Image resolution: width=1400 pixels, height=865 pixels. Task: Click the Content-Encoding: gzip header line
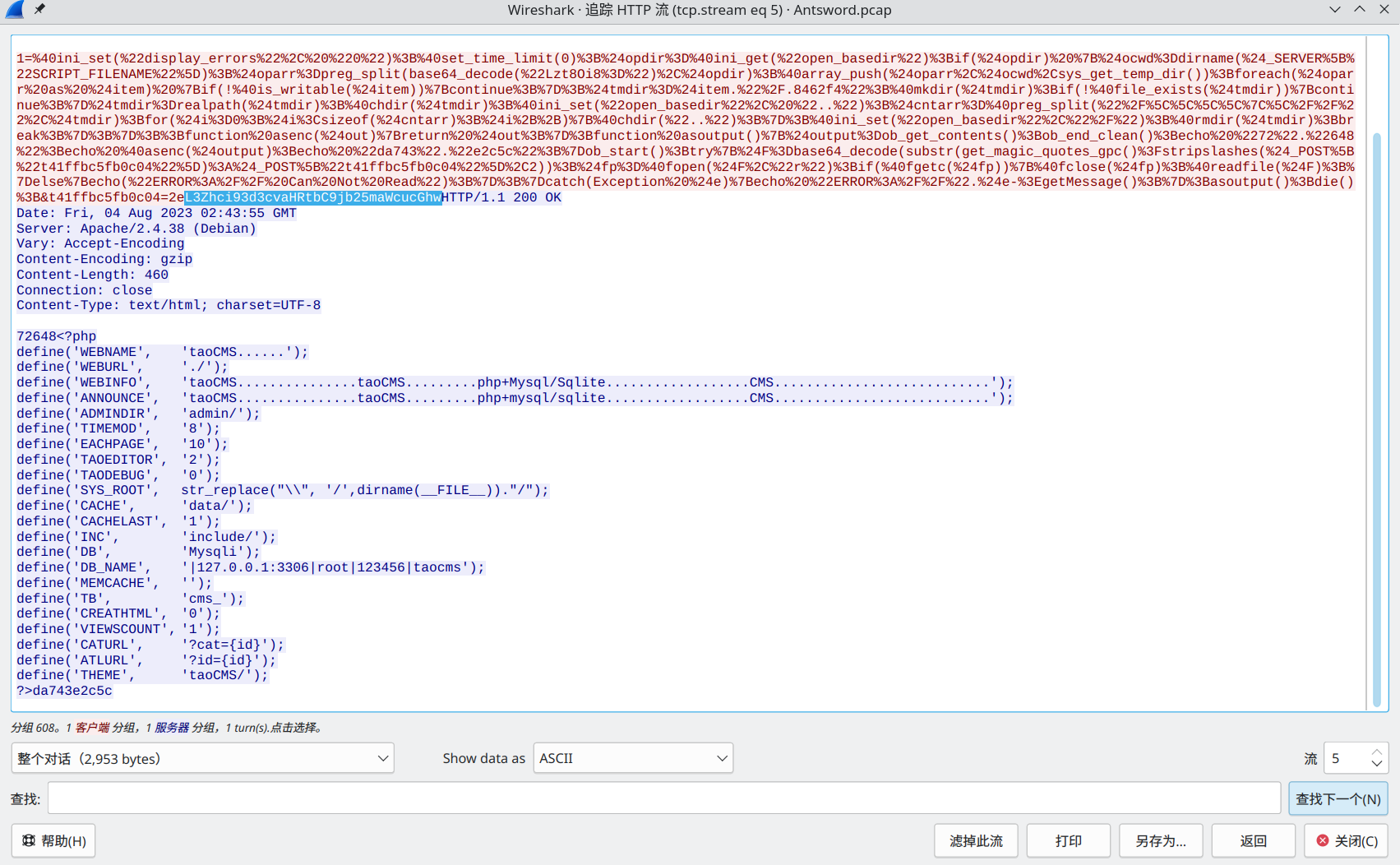tap(104, 259)
